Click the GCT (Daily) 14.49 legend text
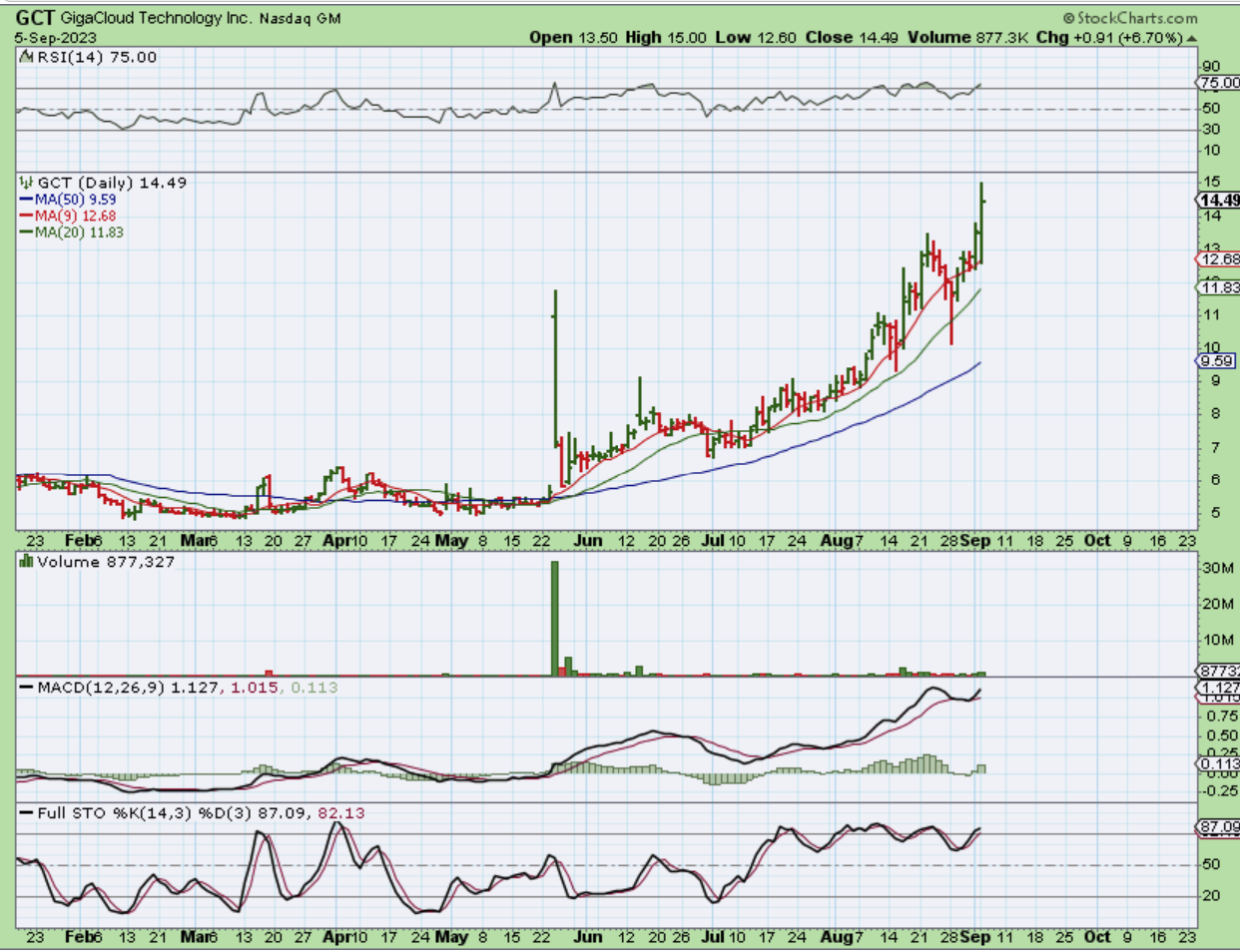1240x952 pixels. point(112,183)
